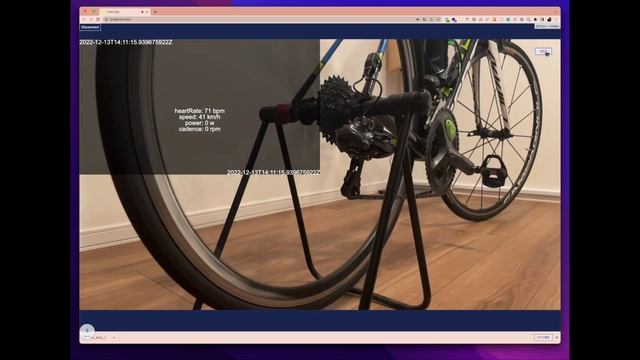Reload the page with the browser refresh icon
The height and width of the screenshot is (360, 640).
point(98,19)
